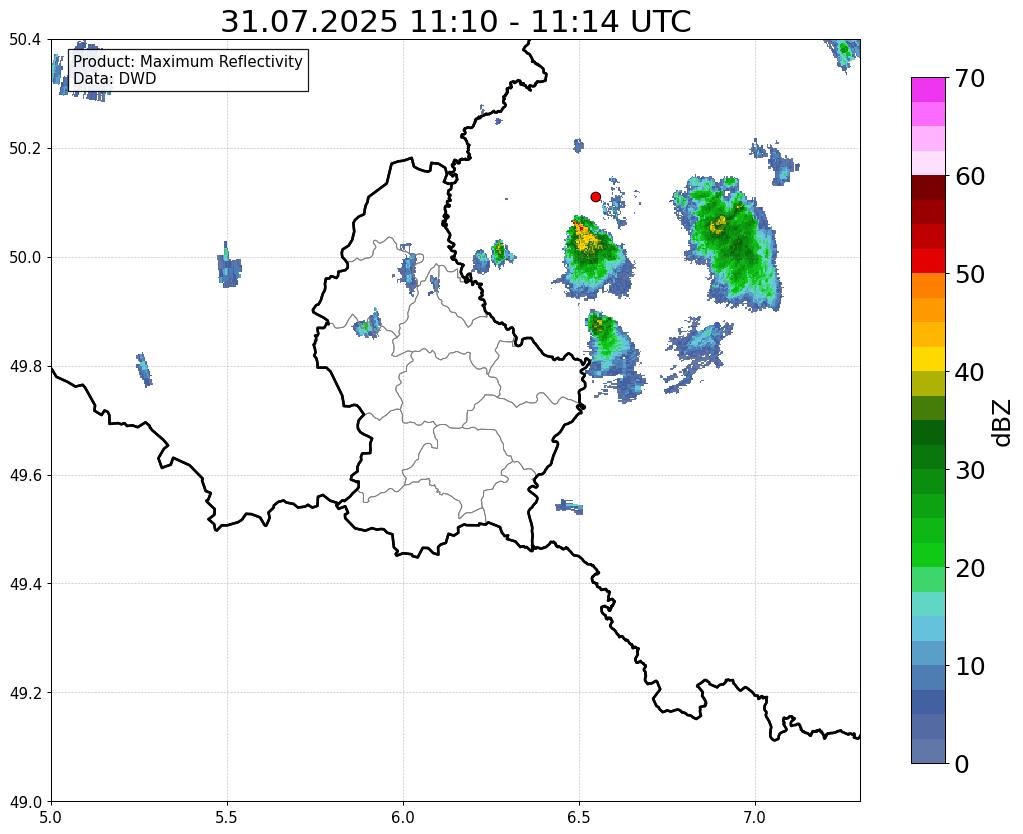Click the yellow colorbar segment above 40

point(928,359)
